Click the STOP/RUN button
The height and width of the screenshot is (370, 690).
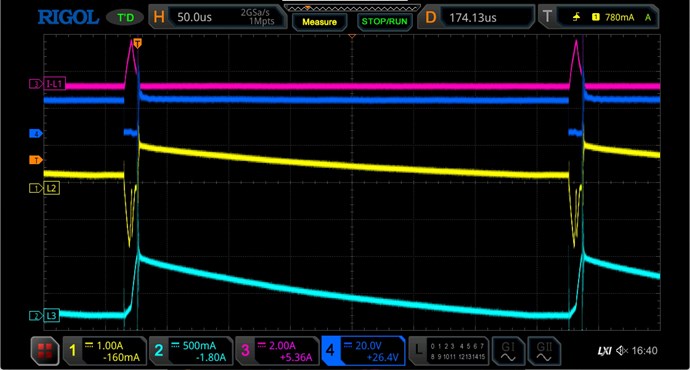385,22
